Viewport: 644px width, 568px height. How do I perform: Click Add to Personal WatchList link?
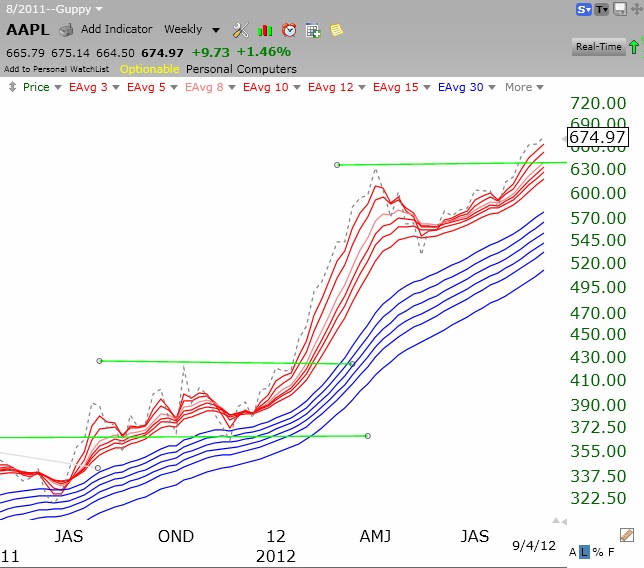pyautogui.click(x=57, y=69)
